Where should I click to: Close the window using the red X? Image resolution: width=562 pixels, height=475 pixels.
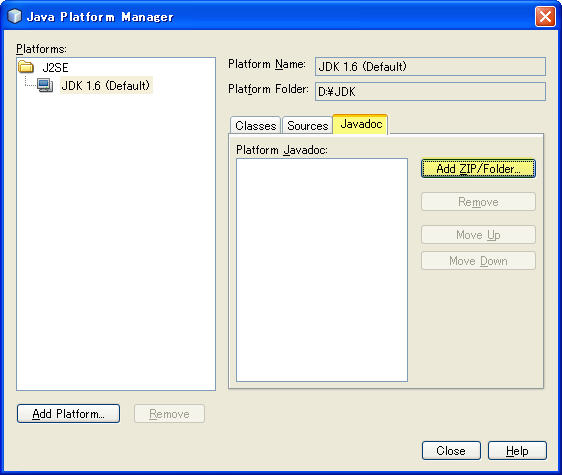pyautogui.click(x=545, y=16)
